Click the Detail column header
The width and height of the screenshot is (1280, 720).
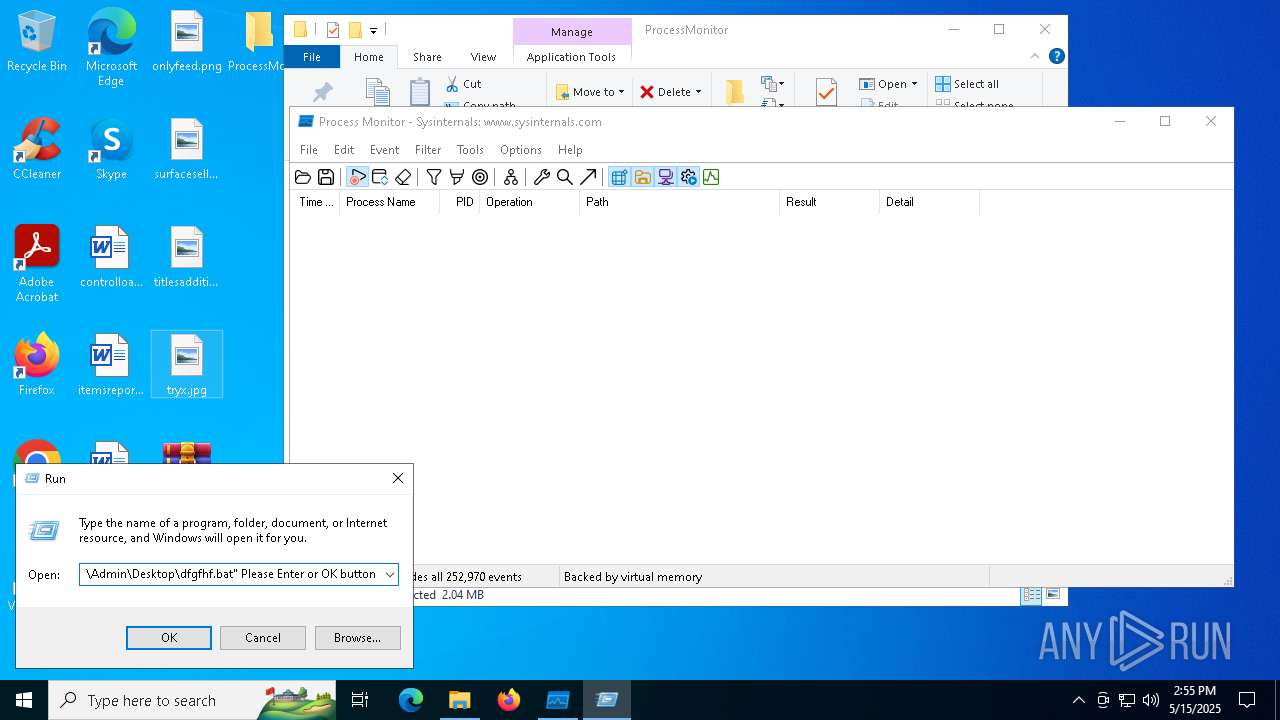point(929,202)
